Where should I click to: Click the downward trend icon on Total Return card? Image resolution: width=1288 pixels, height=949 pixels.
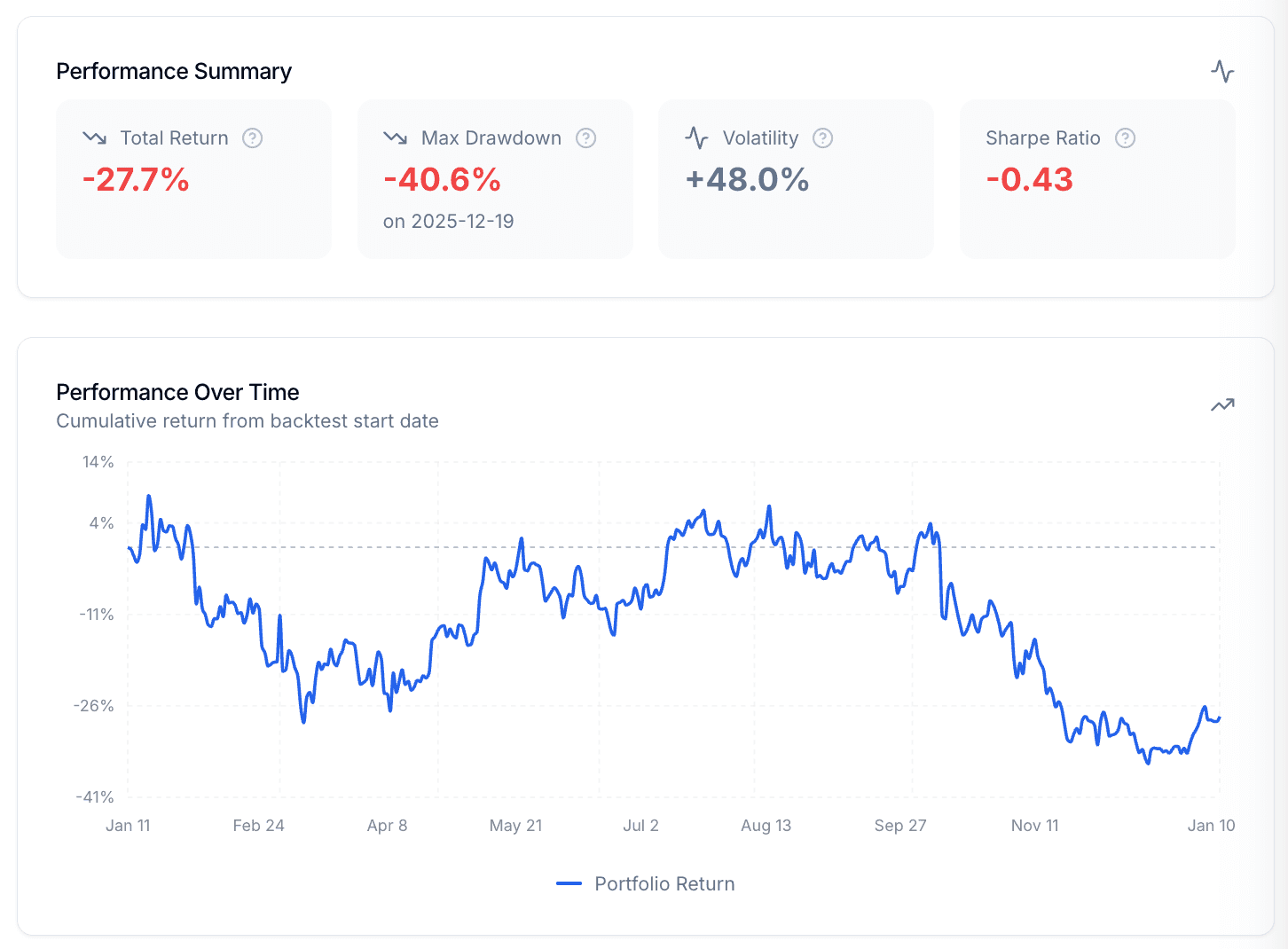[x=92, y=137]
